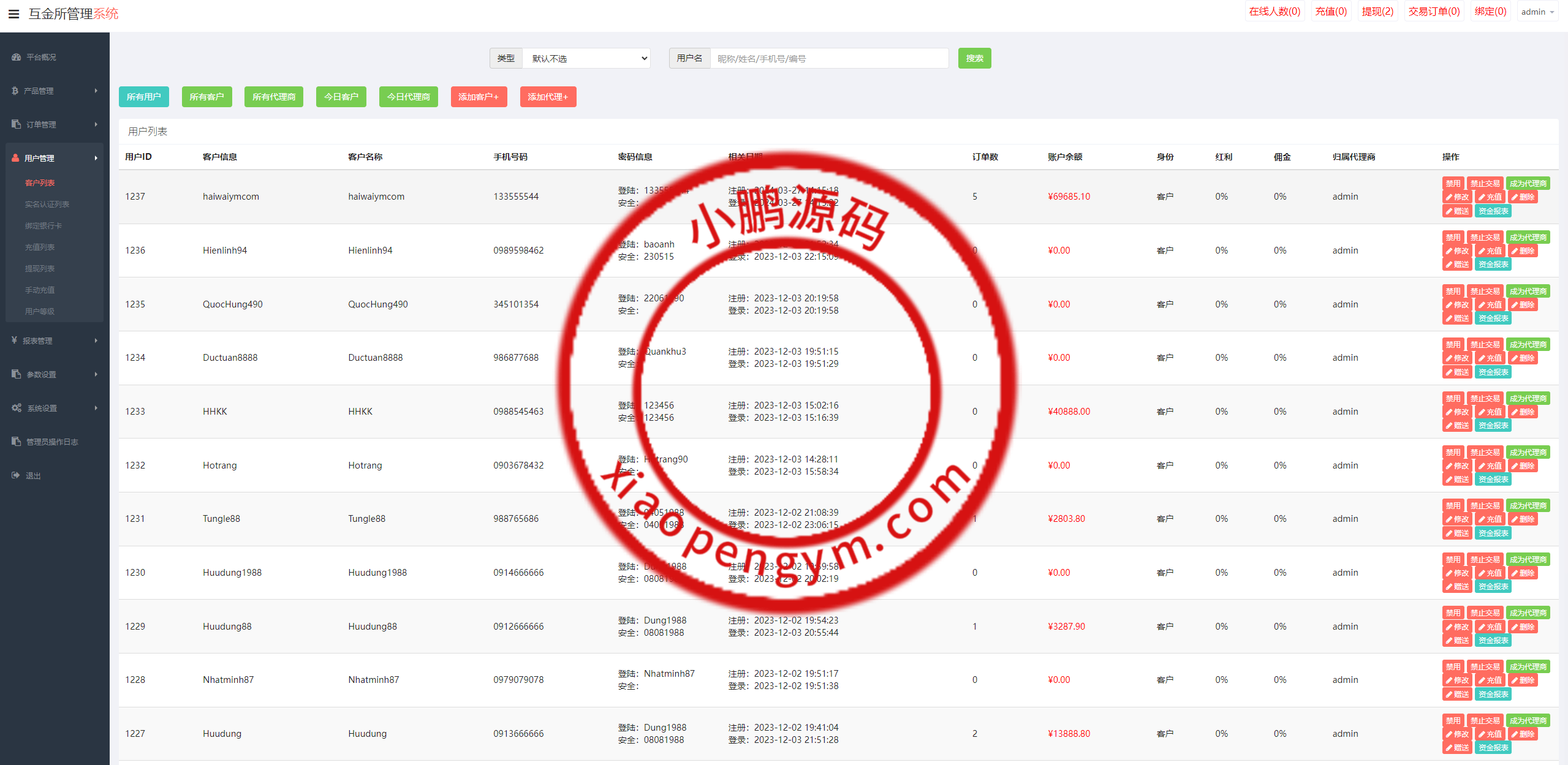Select 提现列表 in sidebar
This screenshot has width=1568, height=765.
coord(40,269)
